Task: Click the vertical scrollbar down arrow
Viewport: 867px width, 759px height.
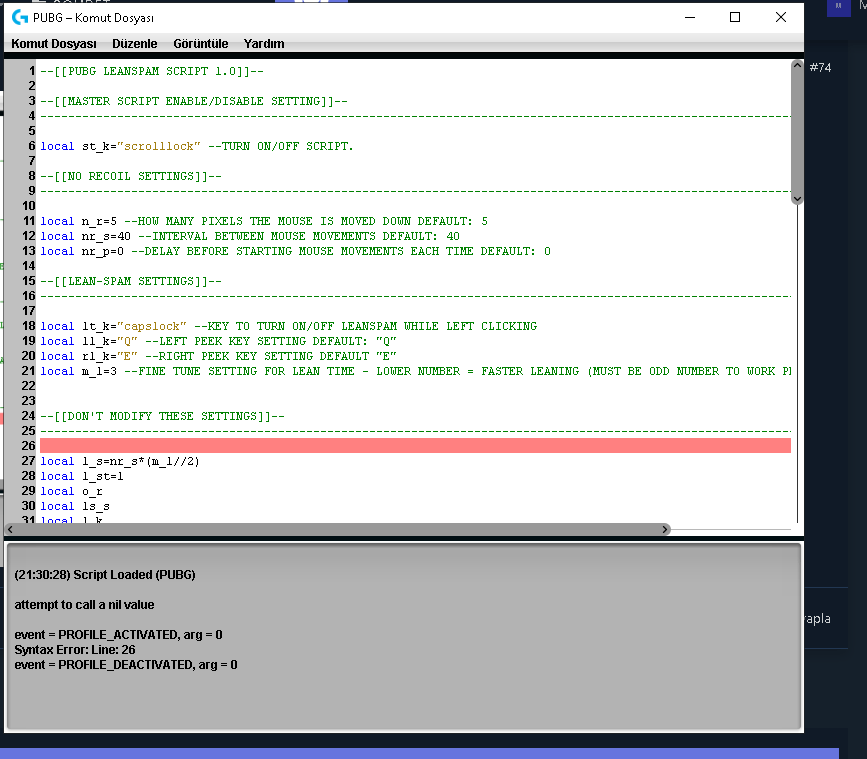Action: (x=797, y=199)
